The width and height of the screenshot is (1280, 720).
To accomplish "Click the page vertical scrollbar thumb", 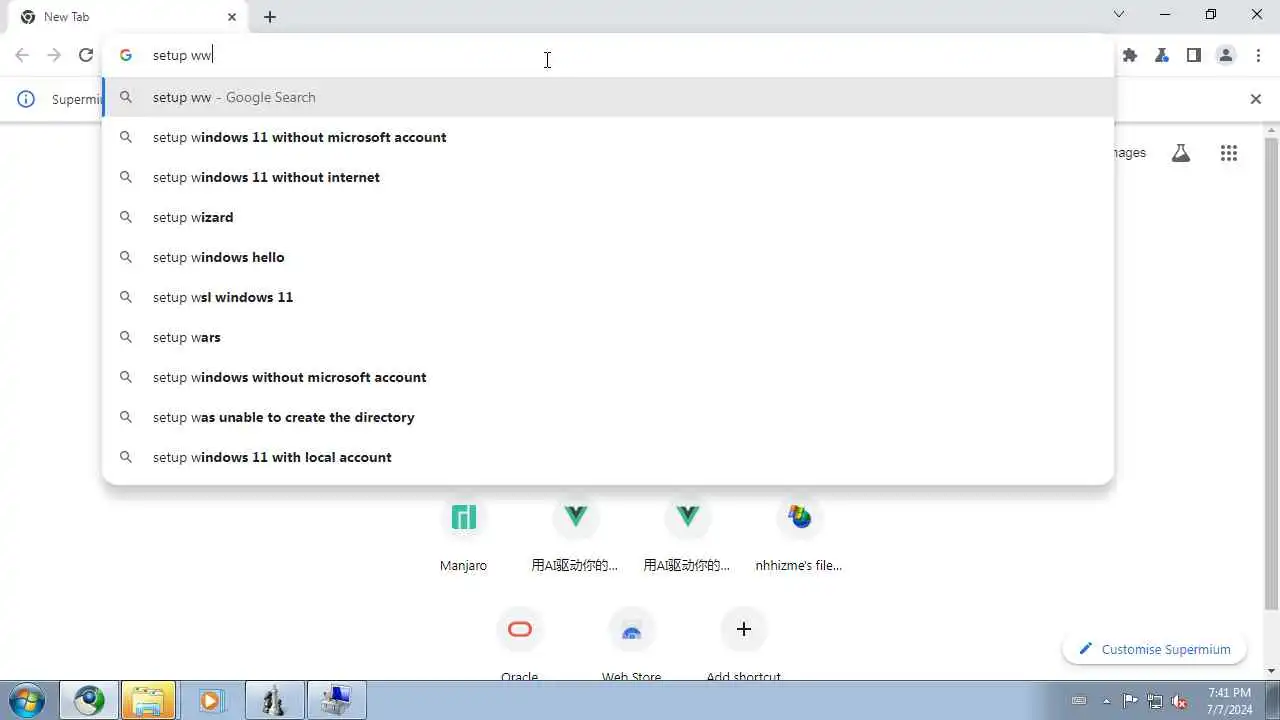I will pos(1271,373).
